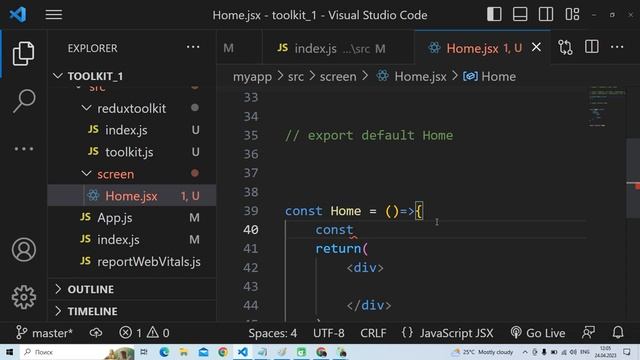Image resolution: width=640 pixels, height=360 pixels.
Task: Start the Go Live server
Action: pyautogui.click(x=538, y=333)
